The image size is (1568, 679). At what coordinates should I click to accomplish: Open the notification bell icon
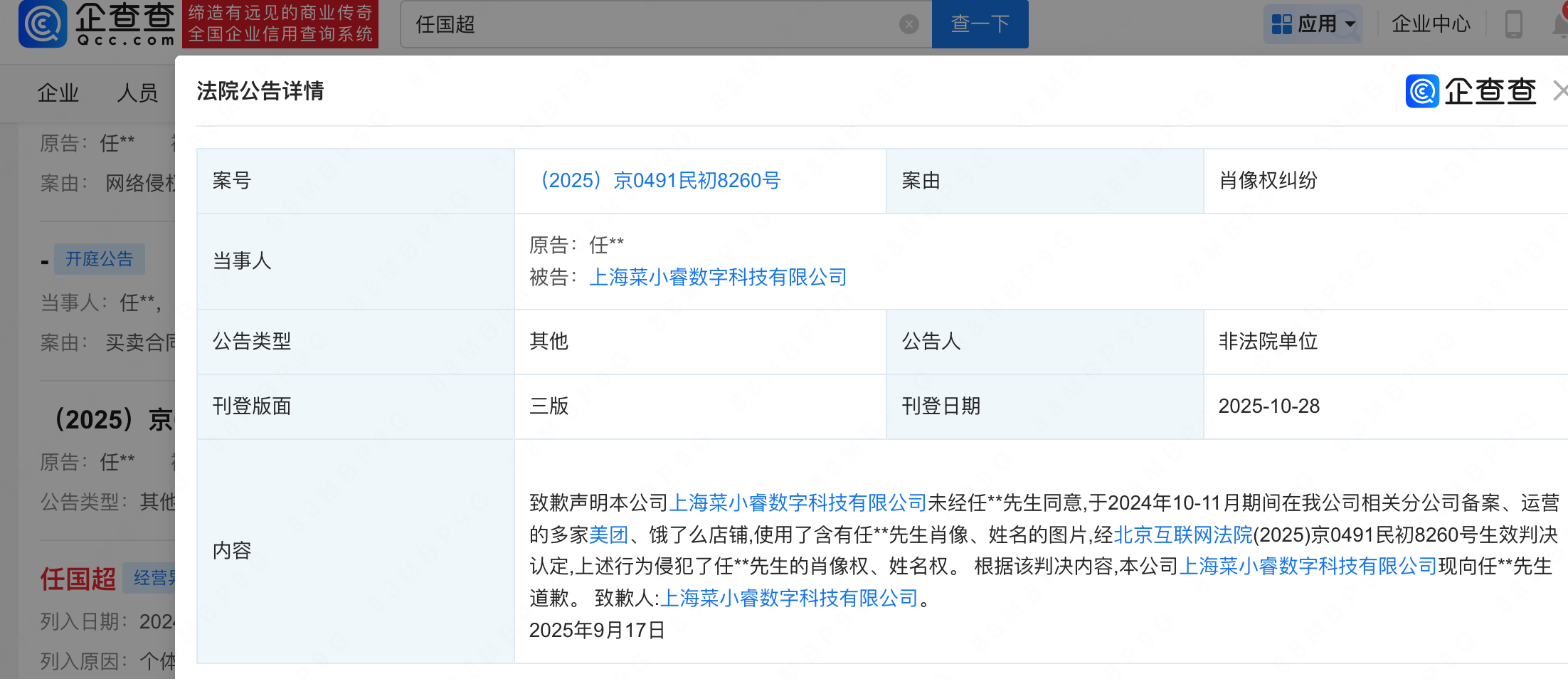click(x=1559, y=23)
